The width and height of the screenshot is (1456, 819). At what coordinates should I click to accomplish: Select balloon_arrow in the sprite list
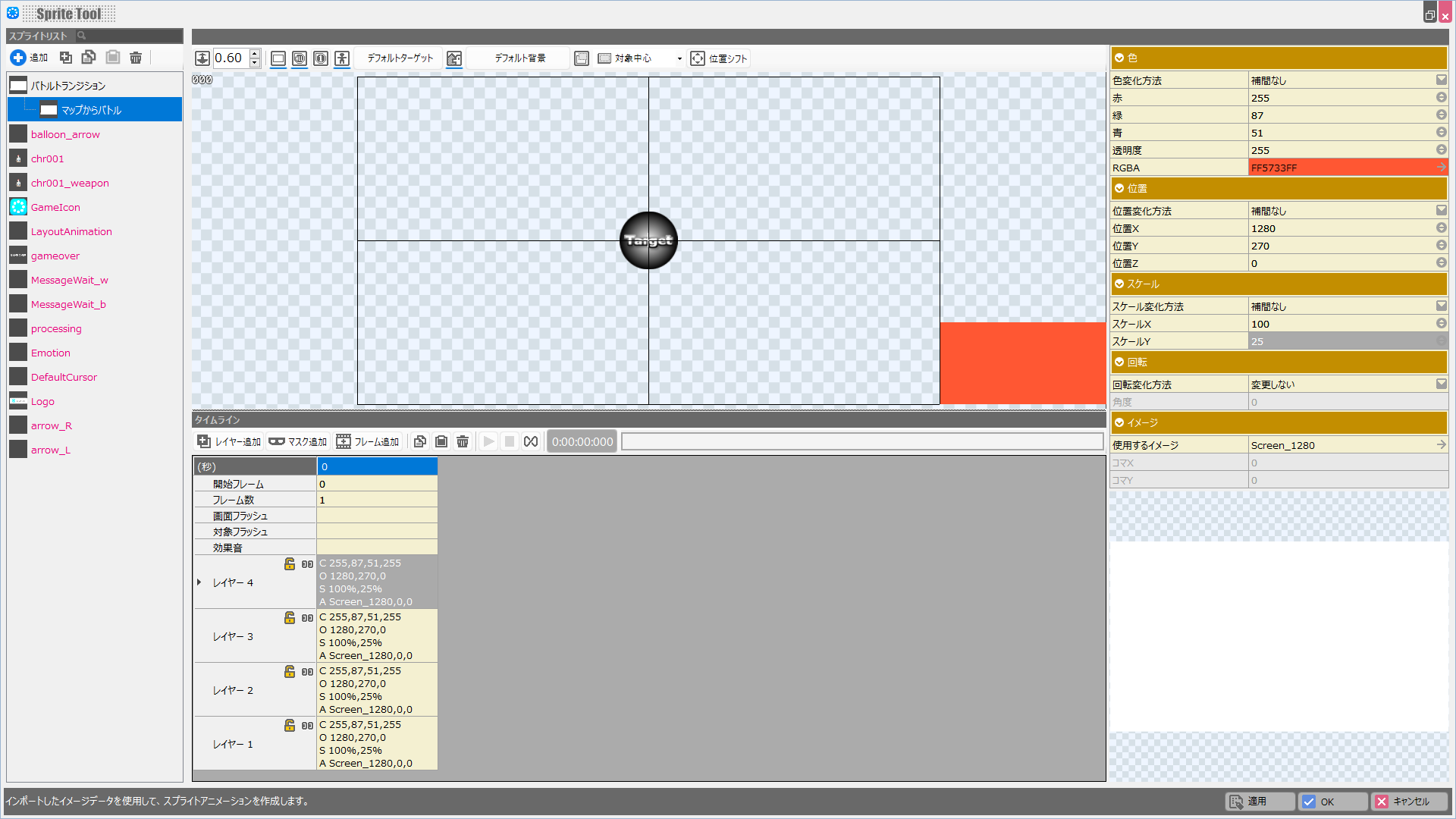point(65,134)
